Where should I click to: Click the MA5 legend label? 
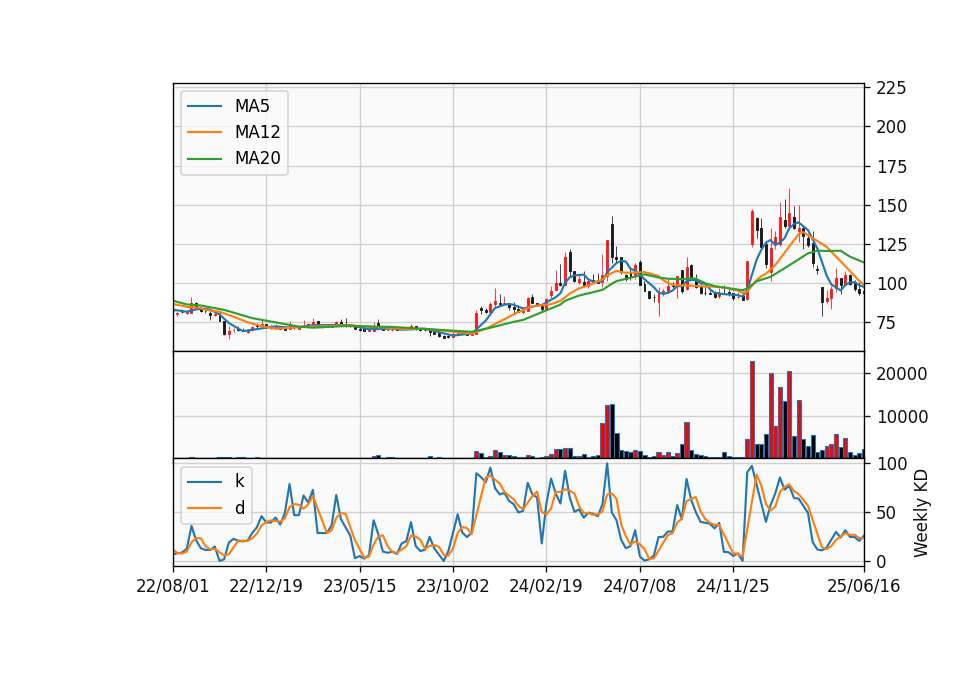click(x=252, y=106)
